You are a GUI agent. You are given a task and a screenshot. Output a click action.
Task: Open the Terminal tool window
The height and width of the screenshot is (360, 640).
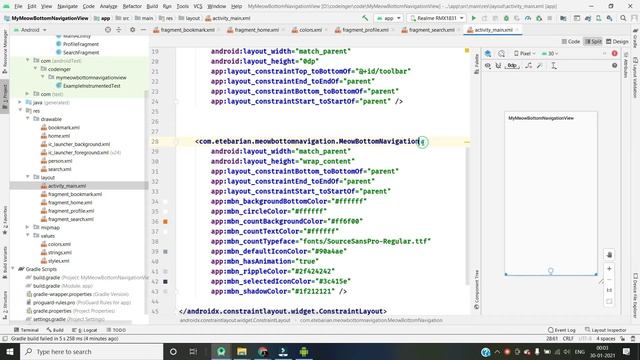click(x=26, y=330)
